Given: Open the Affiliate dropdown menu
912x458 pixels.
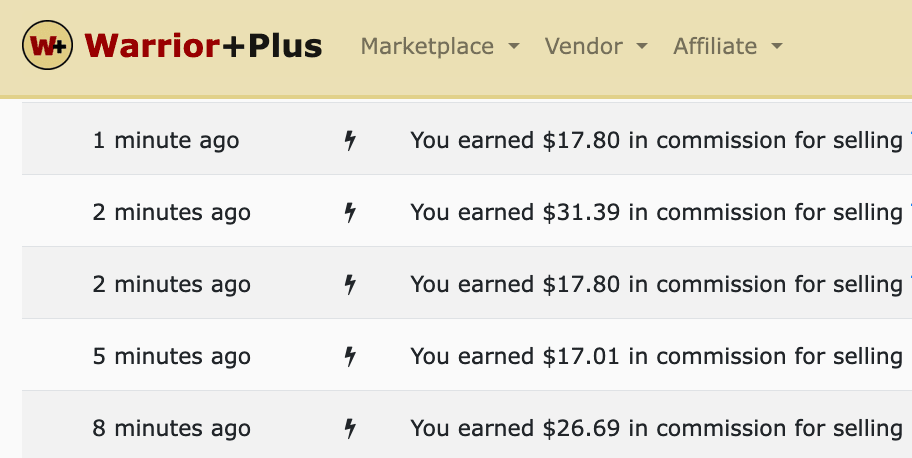Looking at the screenshot, I should (727, 46).
